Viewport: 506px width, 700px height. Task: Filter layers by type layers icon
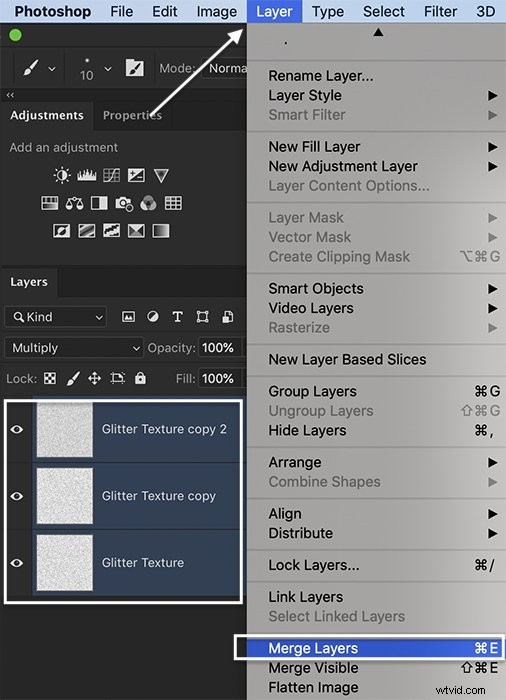177,317
